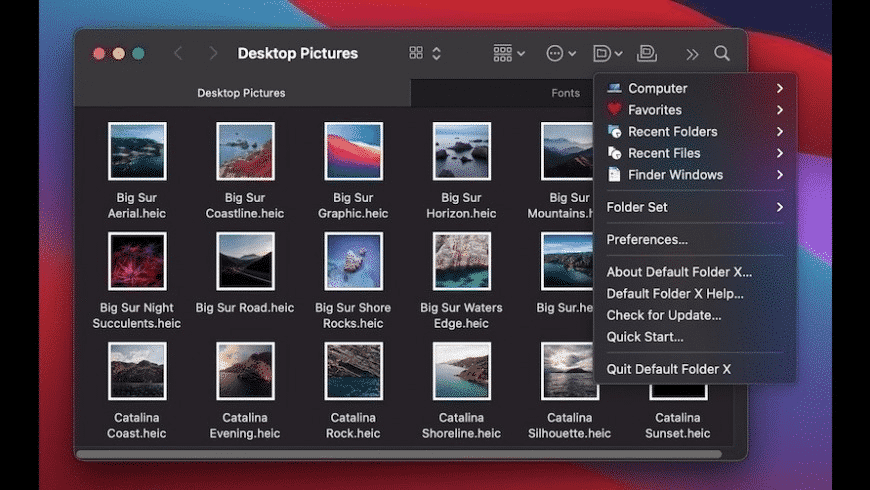Click the Finder Windows document icon
The width and height of the screenshot is (870, 490).
click(x=614, y=175)
